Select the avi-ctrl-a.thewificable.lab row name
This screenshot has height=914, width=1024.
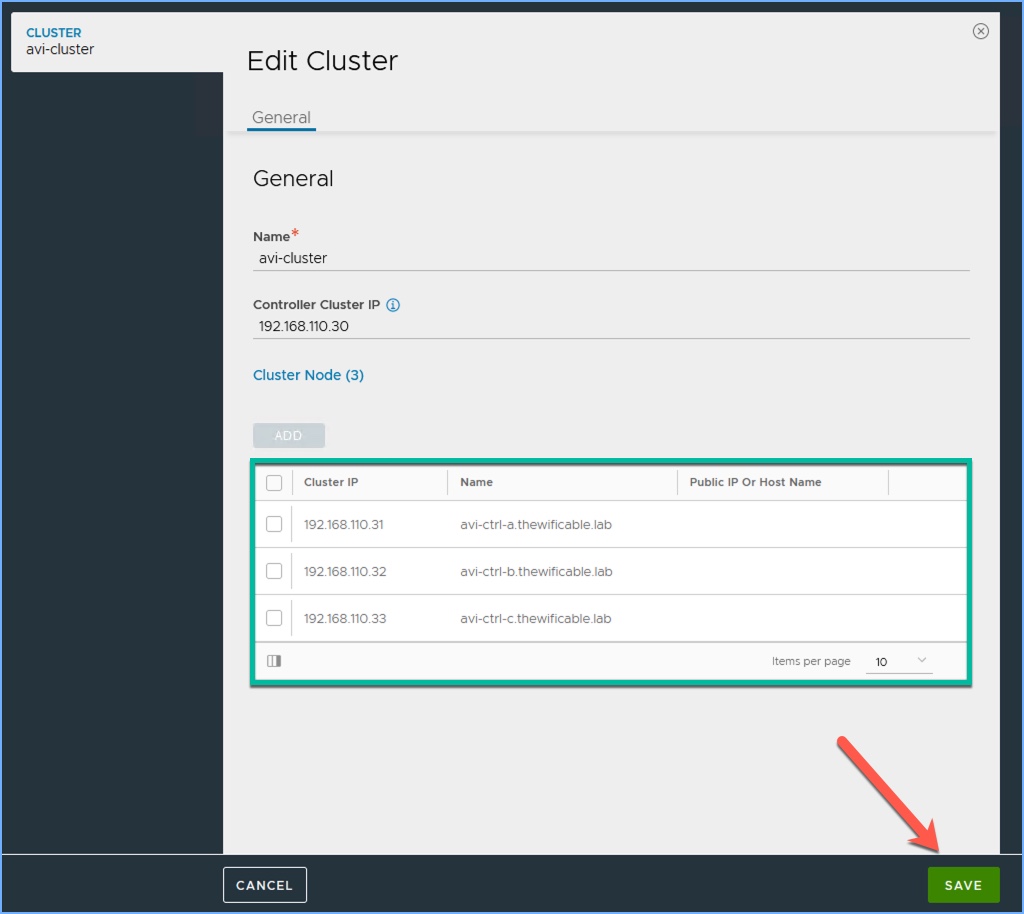[x=535, y=524]
